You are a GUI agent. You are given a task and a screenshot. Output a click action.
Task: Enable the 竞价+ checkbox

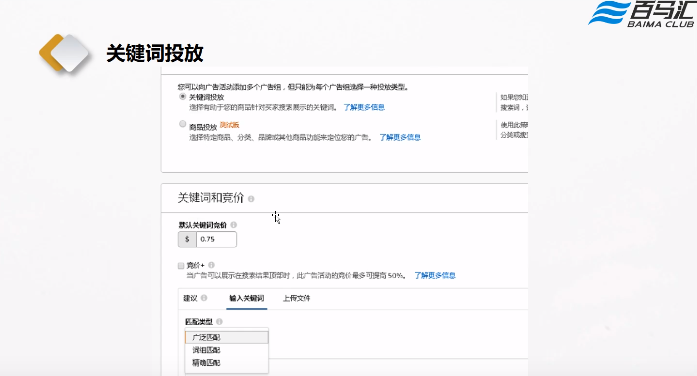(x=181, y=266)
